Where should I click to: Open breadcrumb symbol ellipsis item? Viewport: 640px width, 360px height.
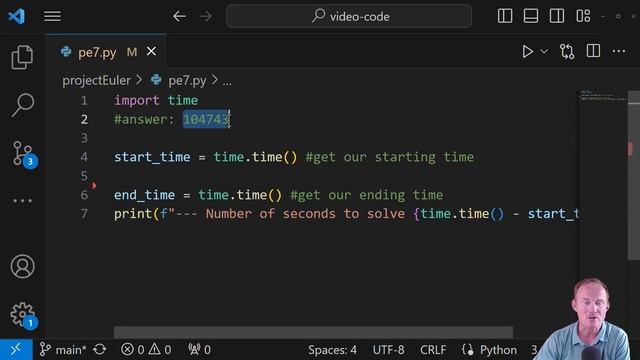pyautogui.click(x=227, y=82)
